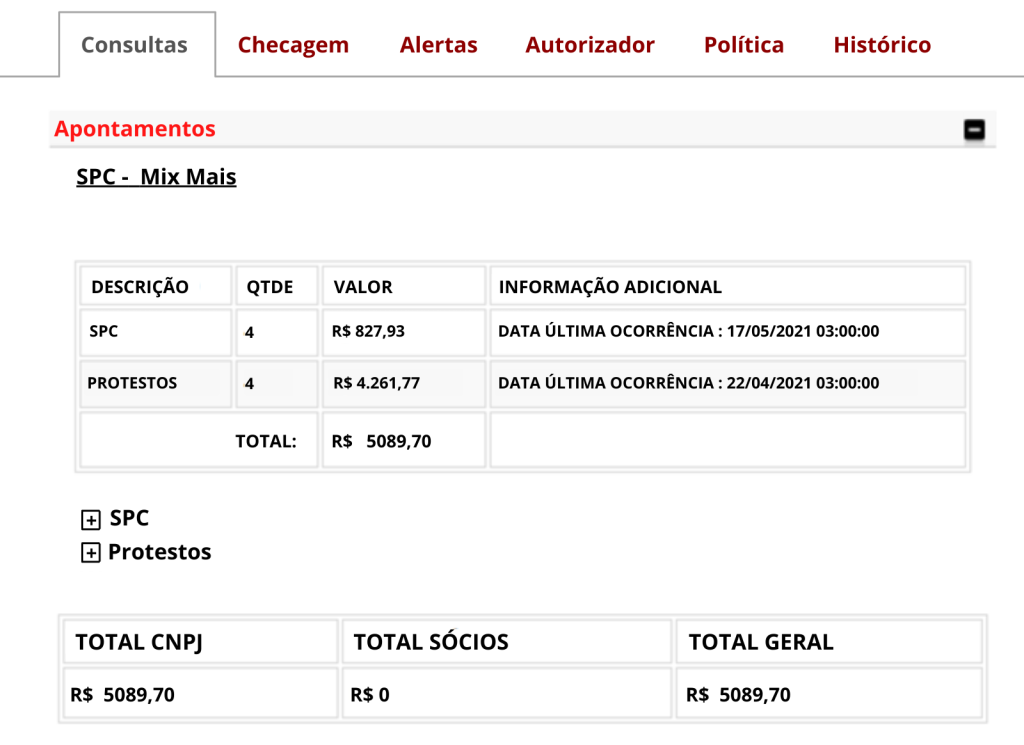Screen dimensions: 1024x745
Task: Click the DESCRIÇÃO column header
Action: coord(140,287)
